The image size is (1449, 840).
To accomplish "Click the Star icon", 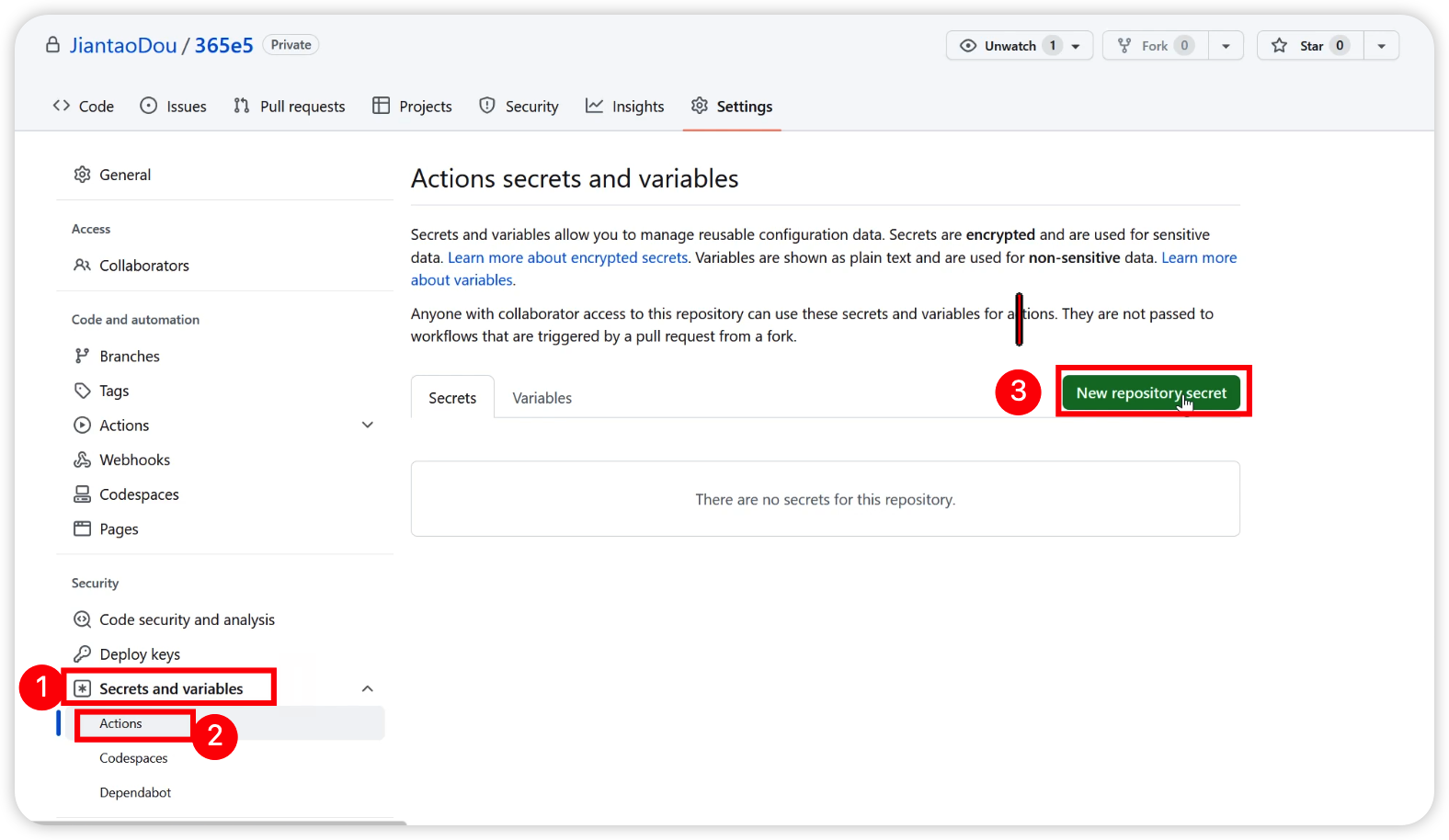I will [x=1279, y=46].
